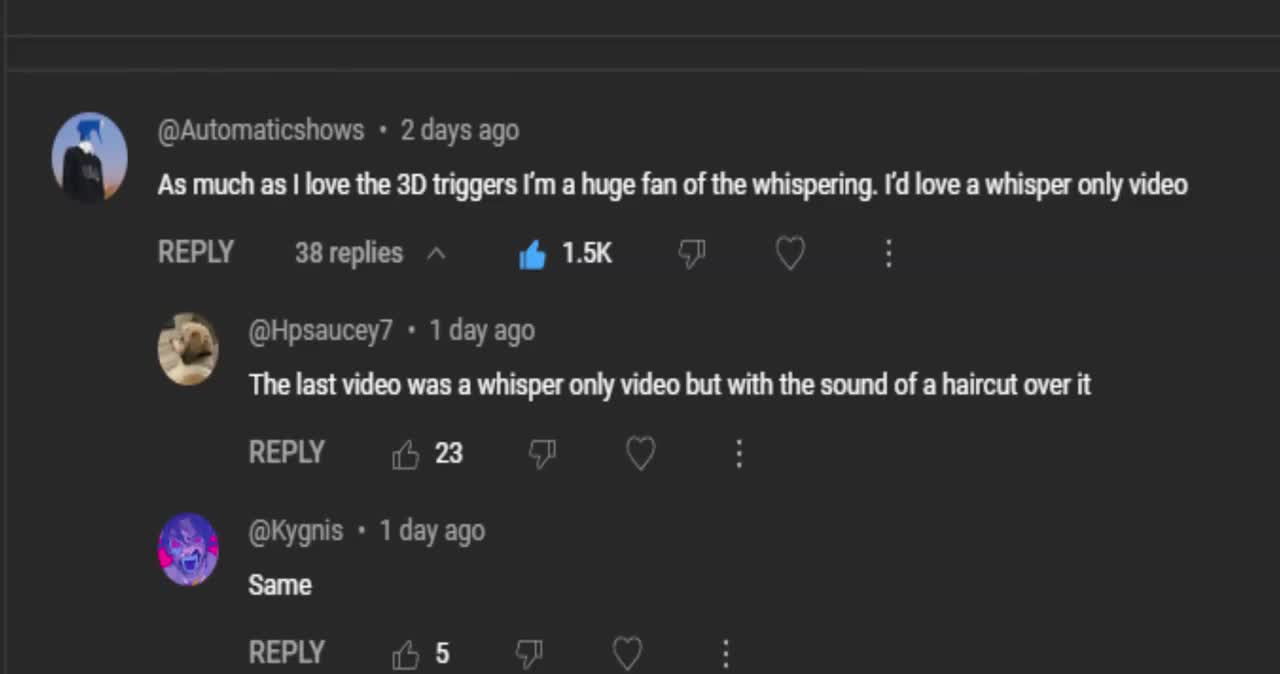Collapse the 38 replies thread
The height and width of the screenshot is (674, 1280).
point(368,254)
